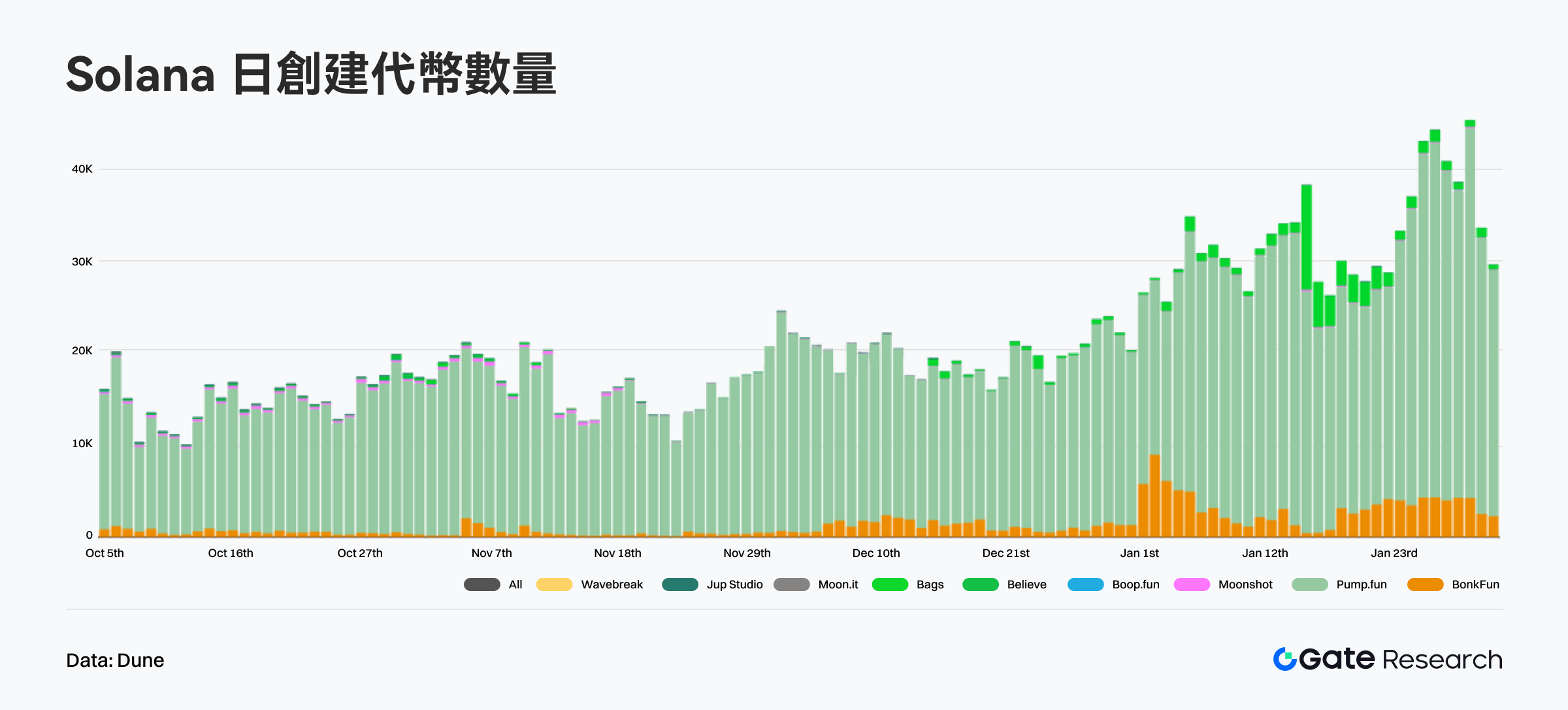Screen dimensions: 1568x710
Task: Click the Moon.it gray legend swatch
Action: click(x=791, y=584)
